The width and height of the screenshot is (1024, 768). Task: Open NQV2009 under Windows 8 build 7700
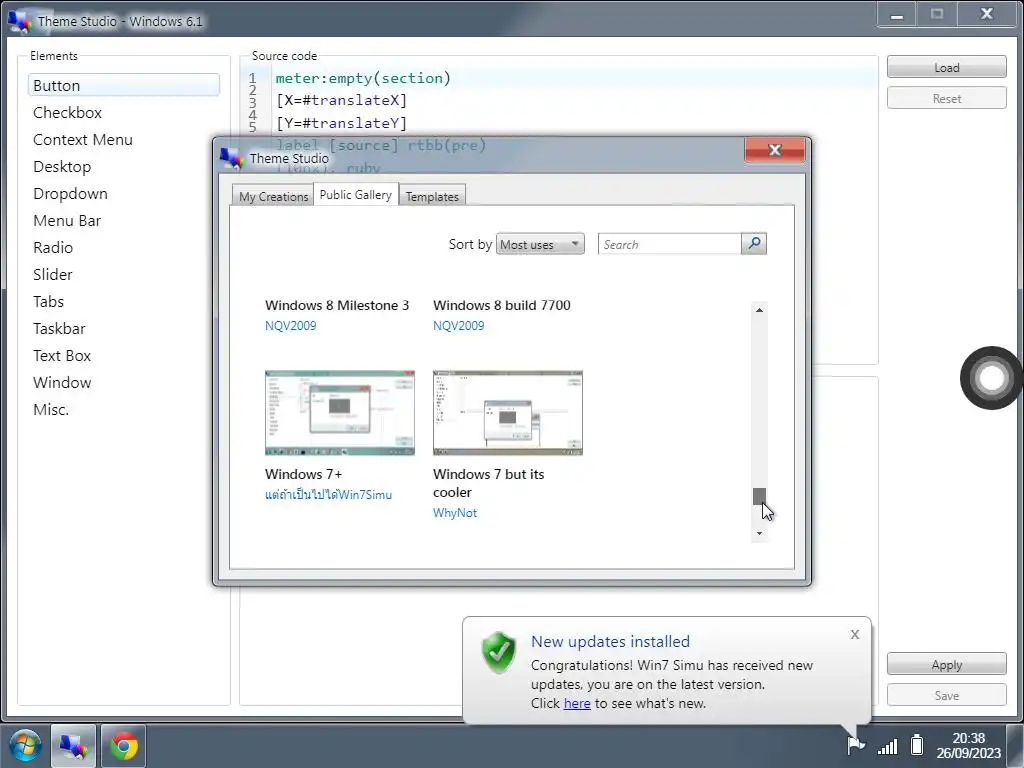pyautogui.click(x=458, y=326)
